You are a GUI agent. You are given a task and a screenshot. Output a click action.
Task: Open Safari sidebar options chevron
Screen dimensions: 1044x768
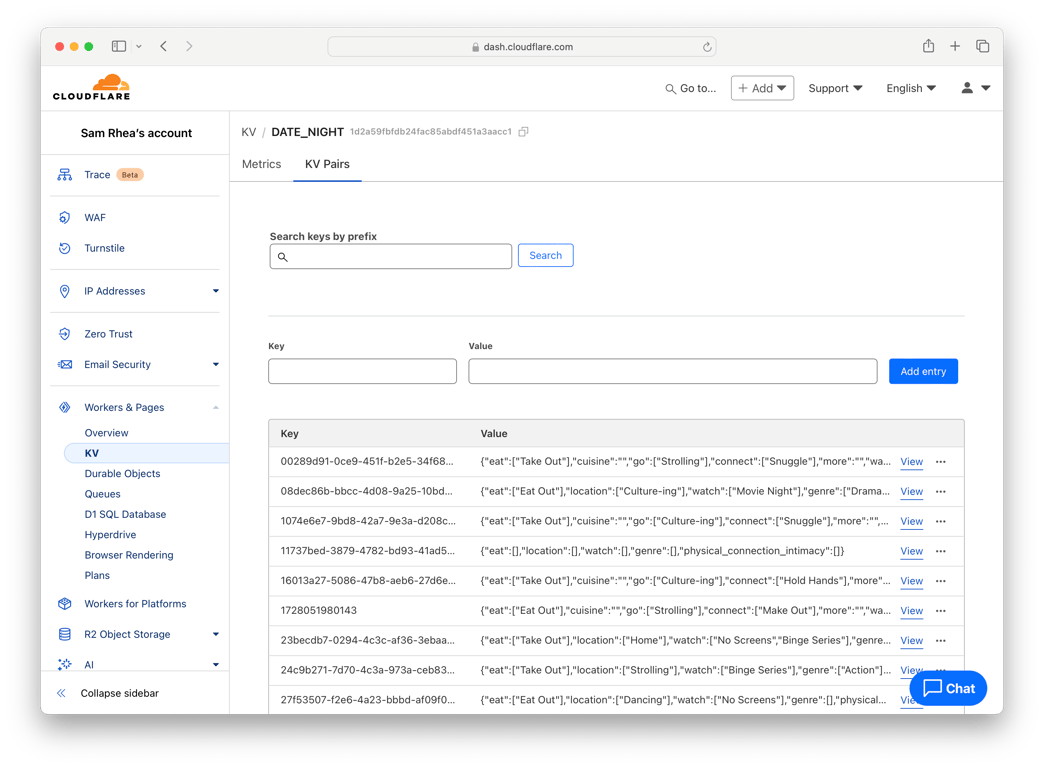(x=138, y=47)
